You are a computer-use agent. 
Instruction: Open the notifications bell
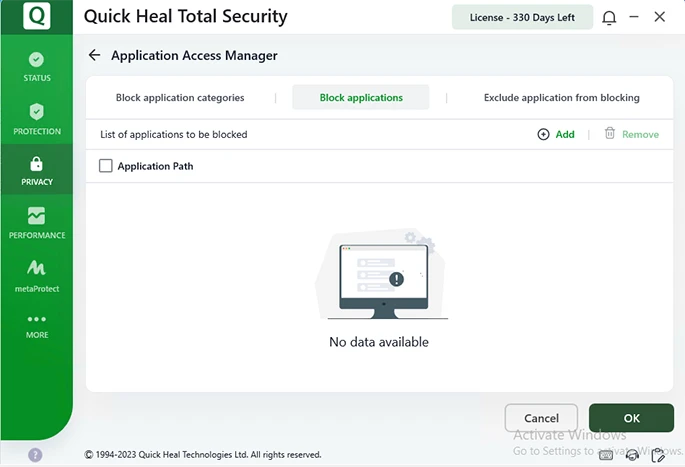(609, 18)
